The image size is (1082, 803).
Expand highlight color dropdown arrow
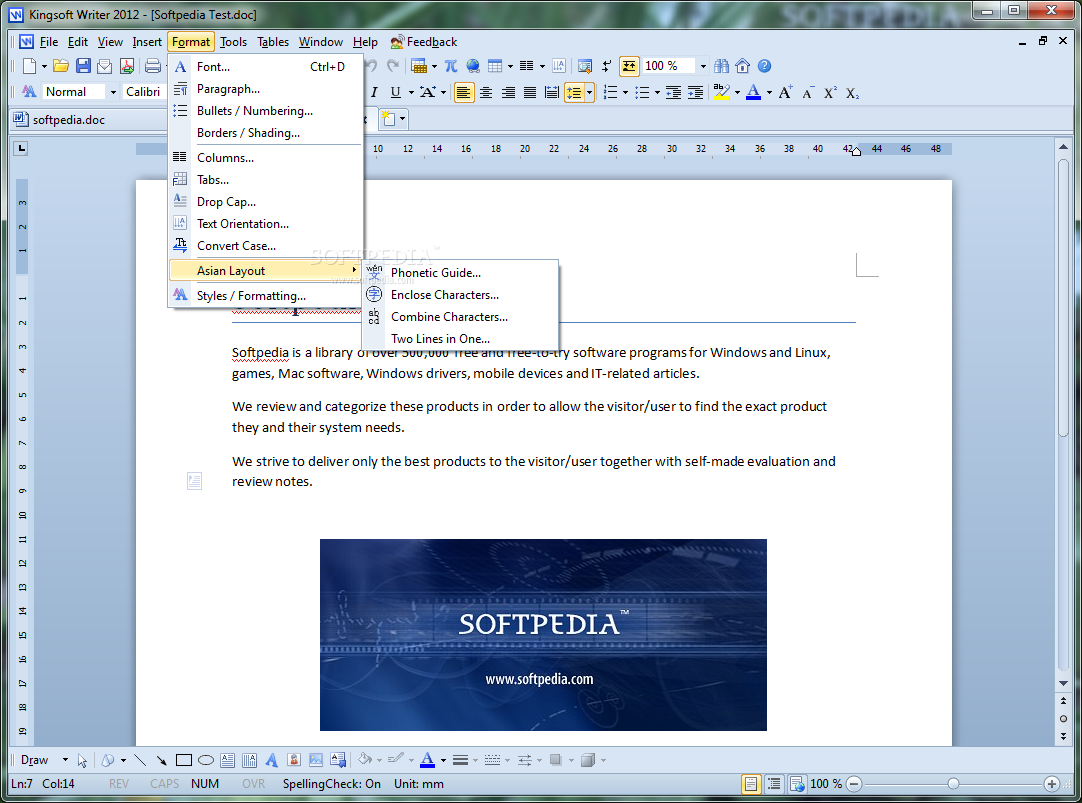point(737,92)
